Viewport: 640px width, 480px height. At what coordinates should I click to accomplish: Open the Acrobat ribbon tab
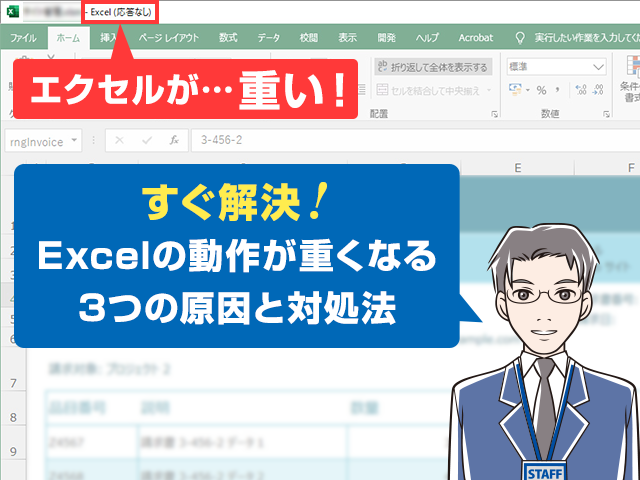pyautogui.click(x=476, y=38)
